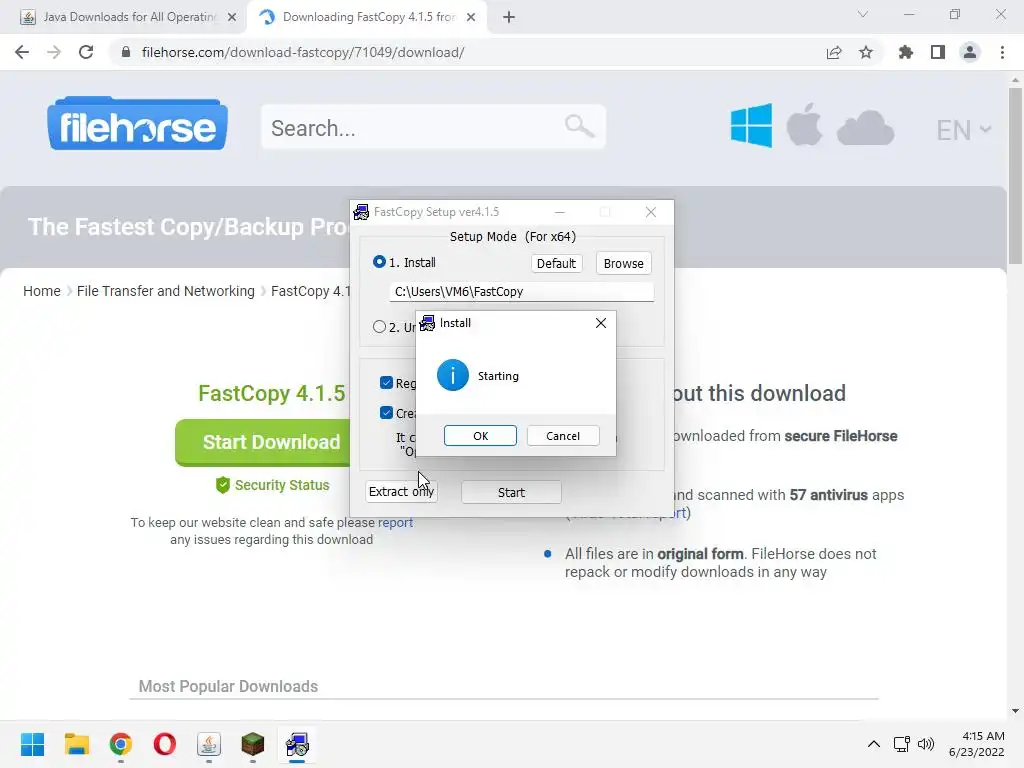Click the blue info icon in Install dialog
Image resolution: width=1024 pixels, height=768 pixels.
coord(453,376)
